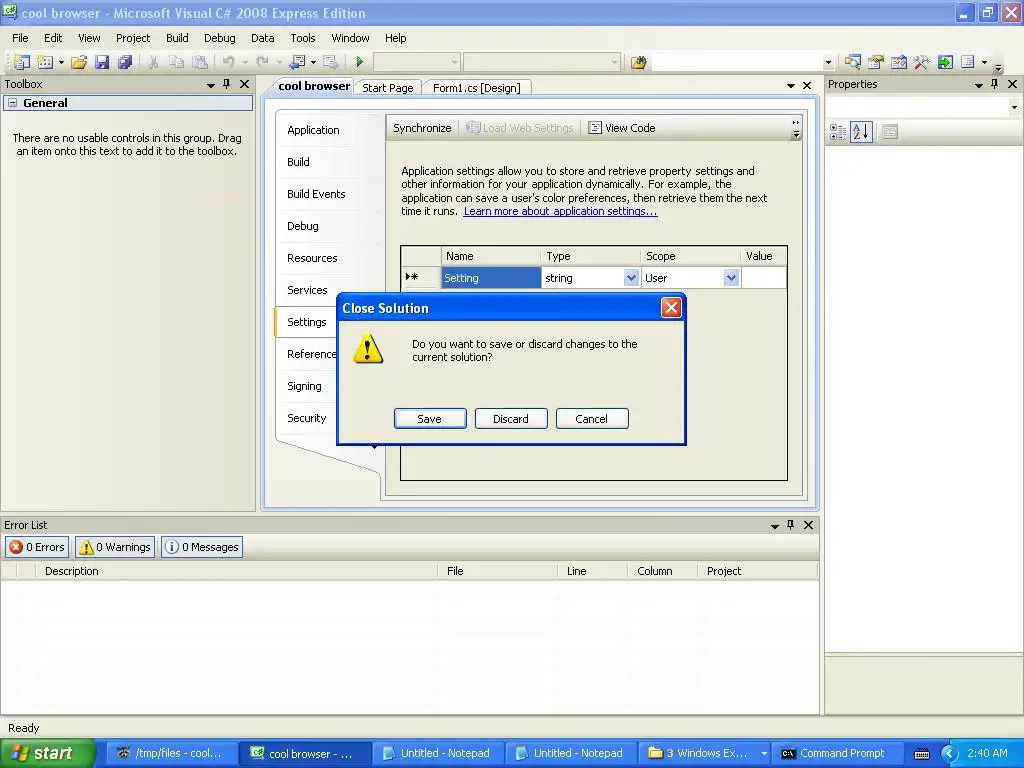Open the Scope dropdown showing User
Image resolution: width=1024 pixels, height=768 pixels.
pyautogui.click(x=731, y=278)
